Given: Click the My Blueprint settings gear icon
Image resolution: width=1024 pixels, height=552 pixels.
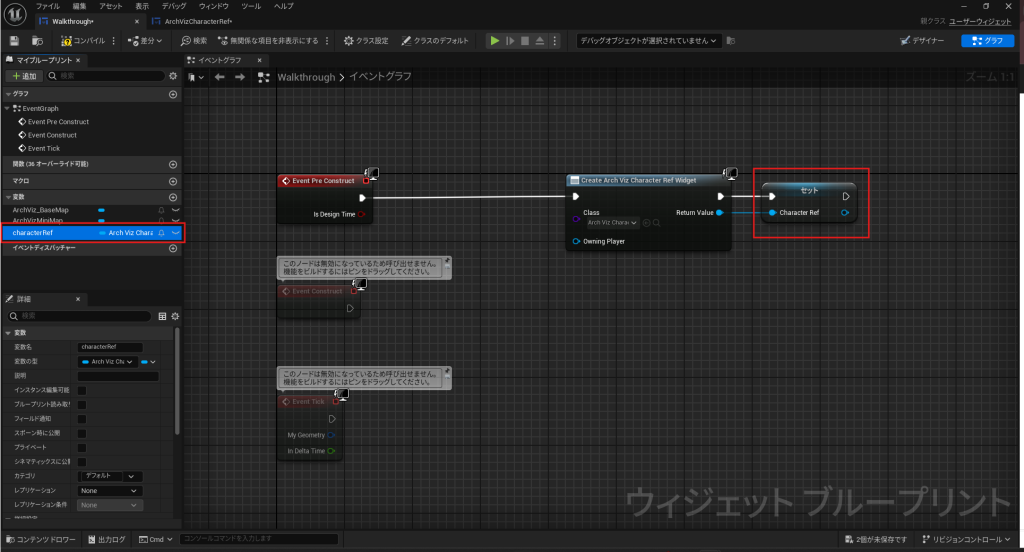Looking at the screenshot, I should coord(173,76).
